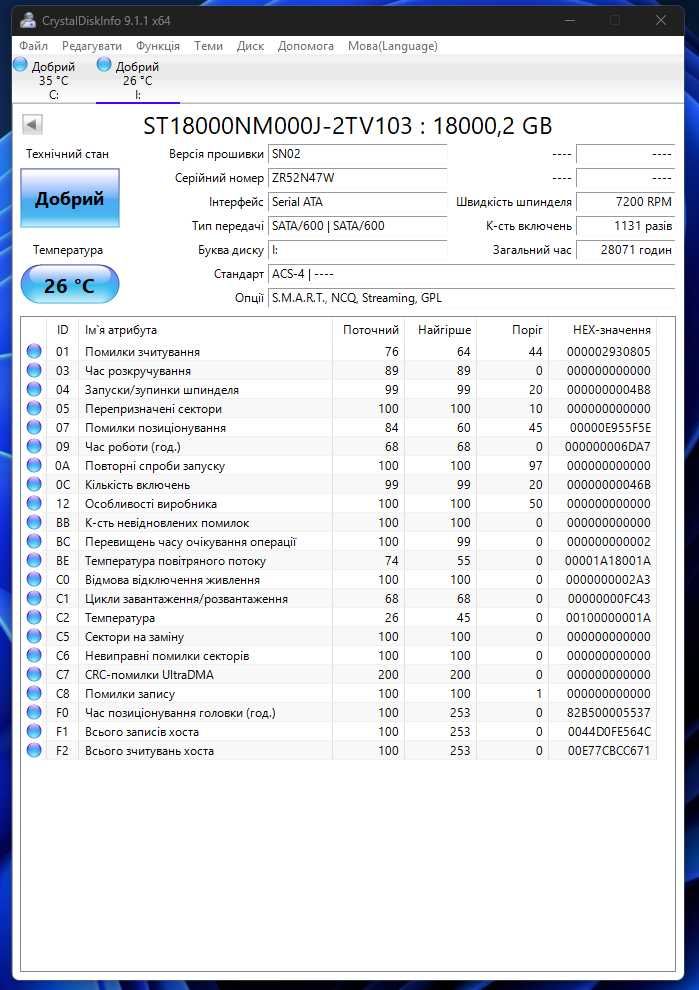Click status orb for C5 Сектори на заміну

(x=34, y=636)
